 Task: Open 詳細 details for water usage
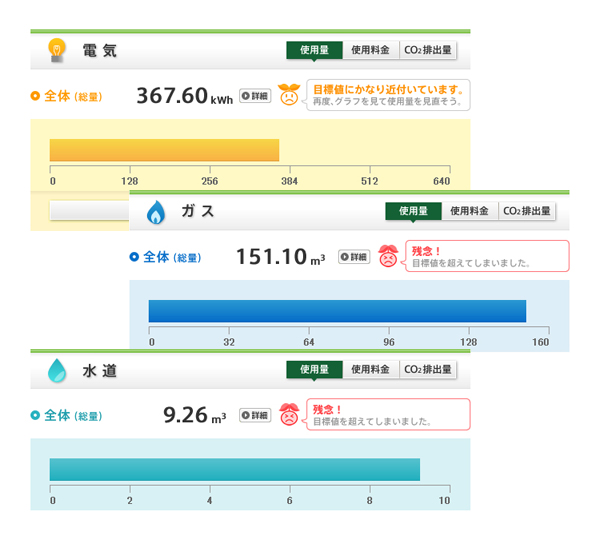tap(255, 415)
